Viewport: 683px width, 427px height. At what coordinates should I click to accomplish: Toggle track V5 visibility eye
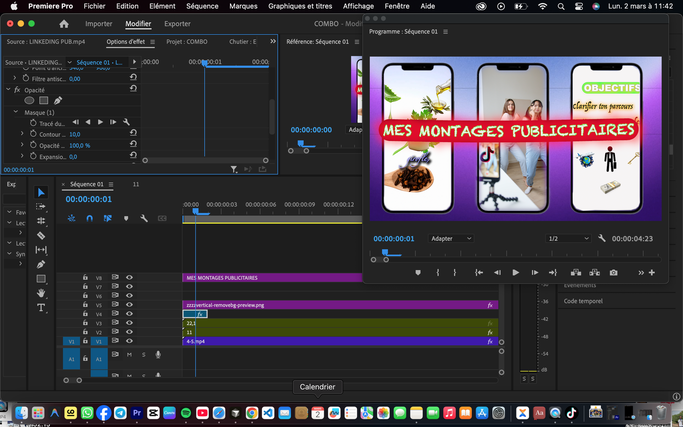tap(129, 305)
